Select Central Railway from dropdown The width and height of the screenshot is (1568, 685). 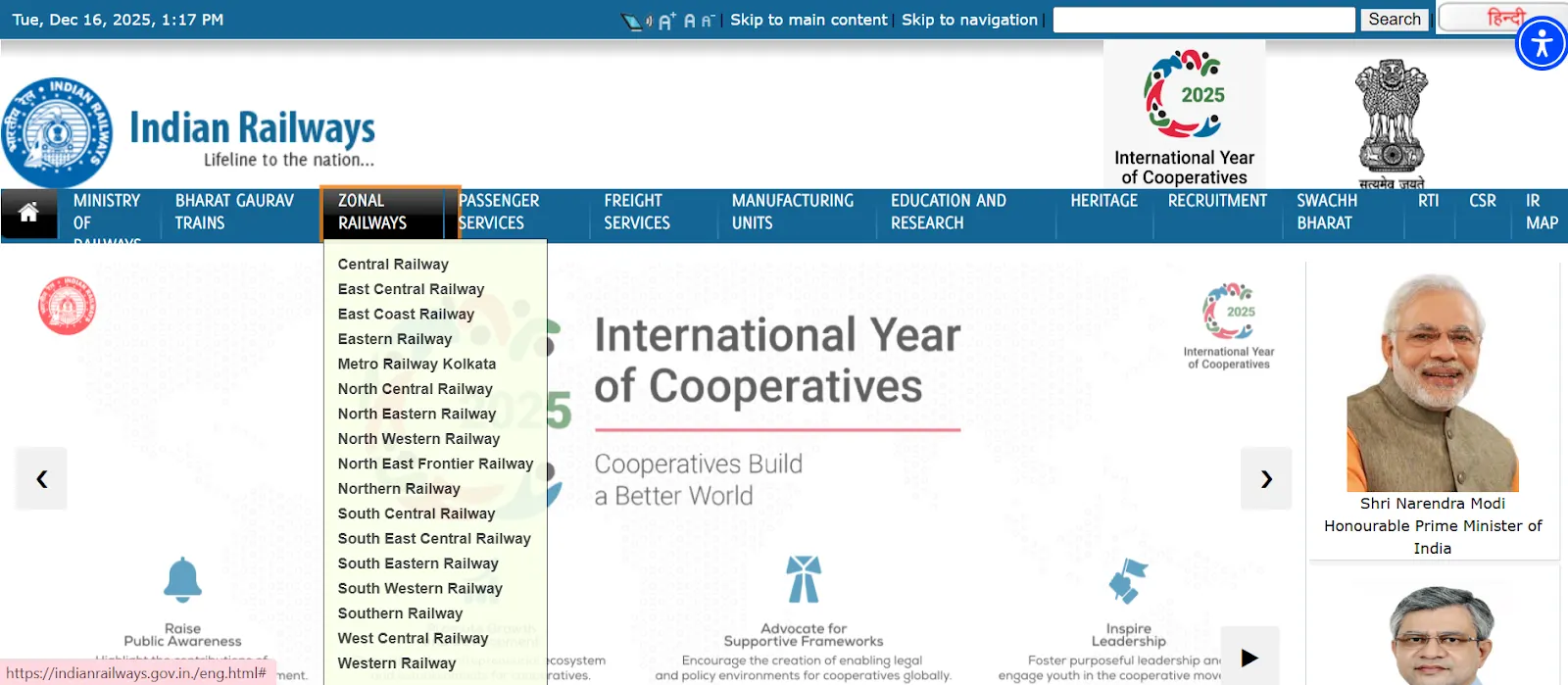coord(393,265)
